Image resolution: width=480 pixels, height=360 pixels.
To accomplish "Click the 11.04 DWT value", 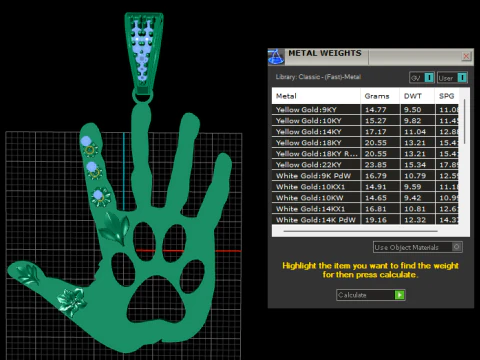I will coord(415,132).
